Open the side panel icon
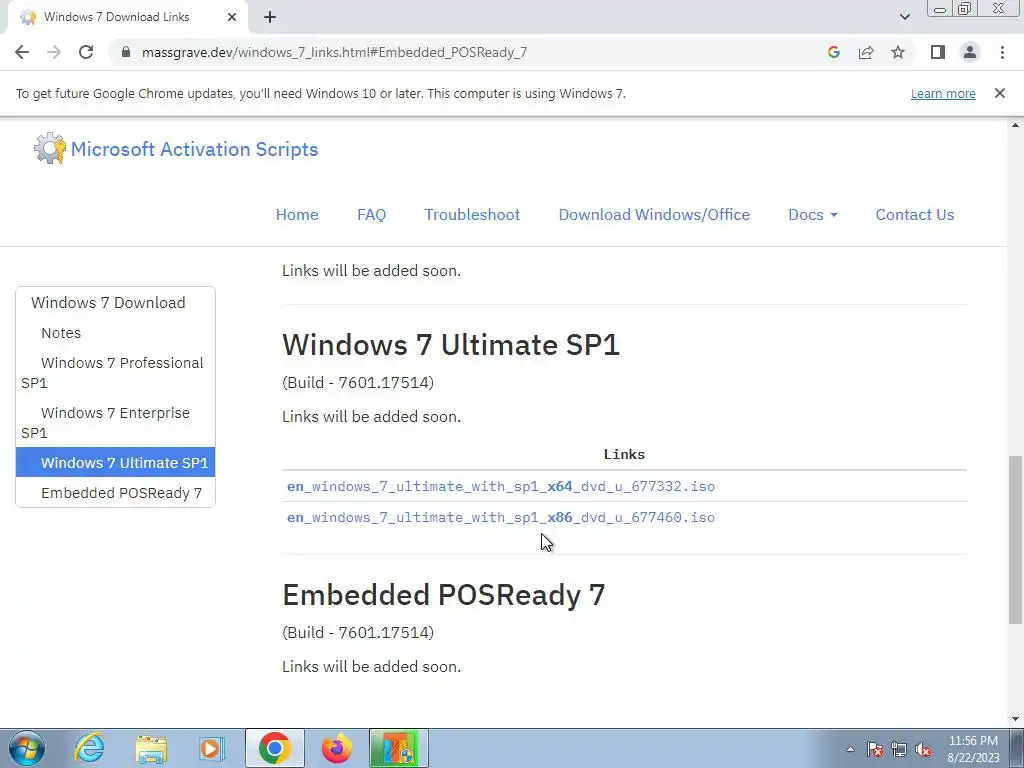 [938, 52]
